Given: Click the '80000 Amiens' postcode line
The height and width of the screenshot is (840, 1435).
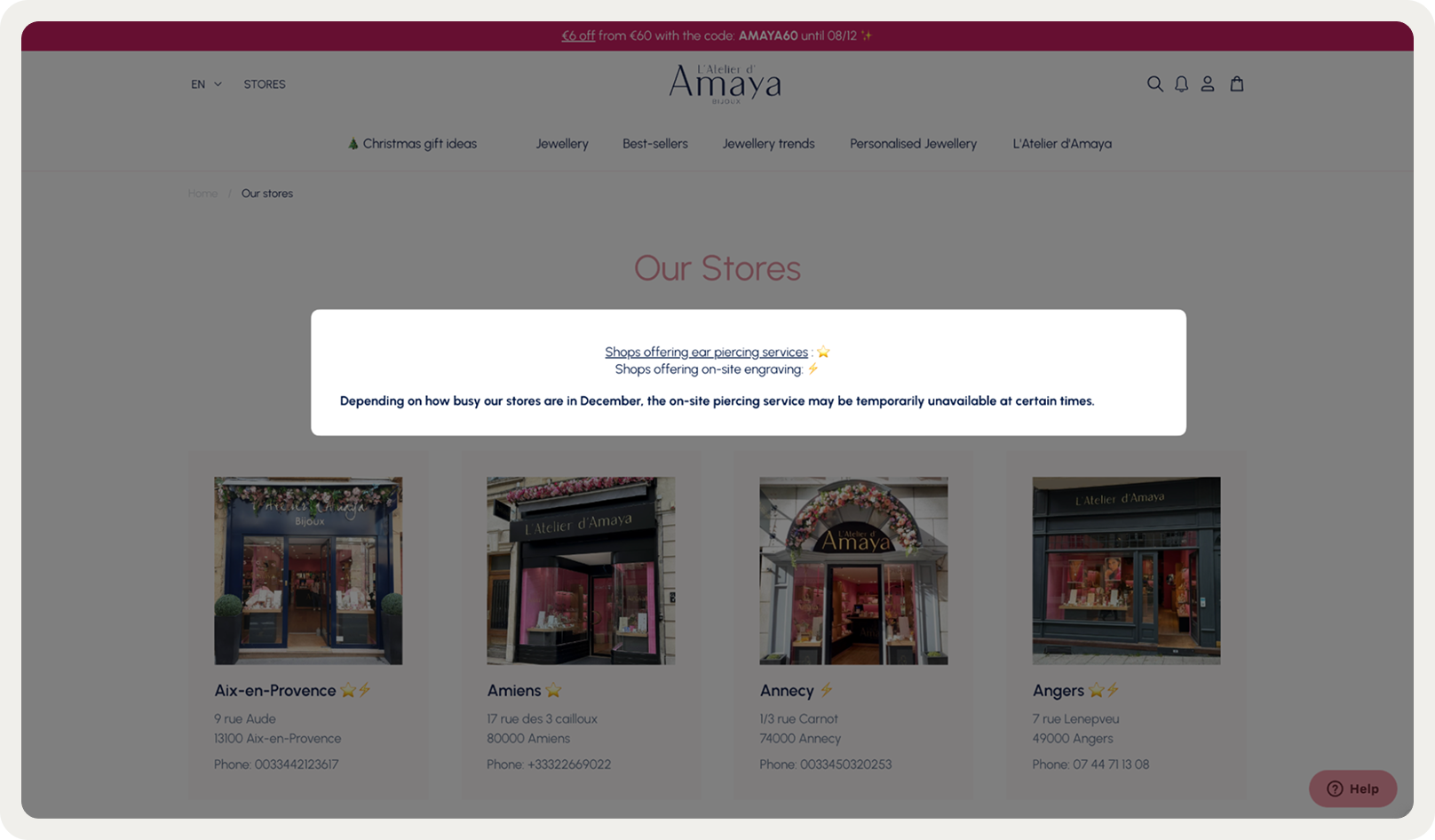Looking at the screenshot, I should point(528,739).
